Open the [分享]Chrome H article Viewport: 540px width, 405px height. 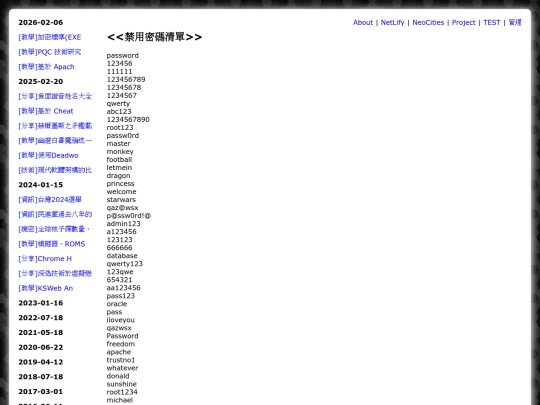(45, 259)
